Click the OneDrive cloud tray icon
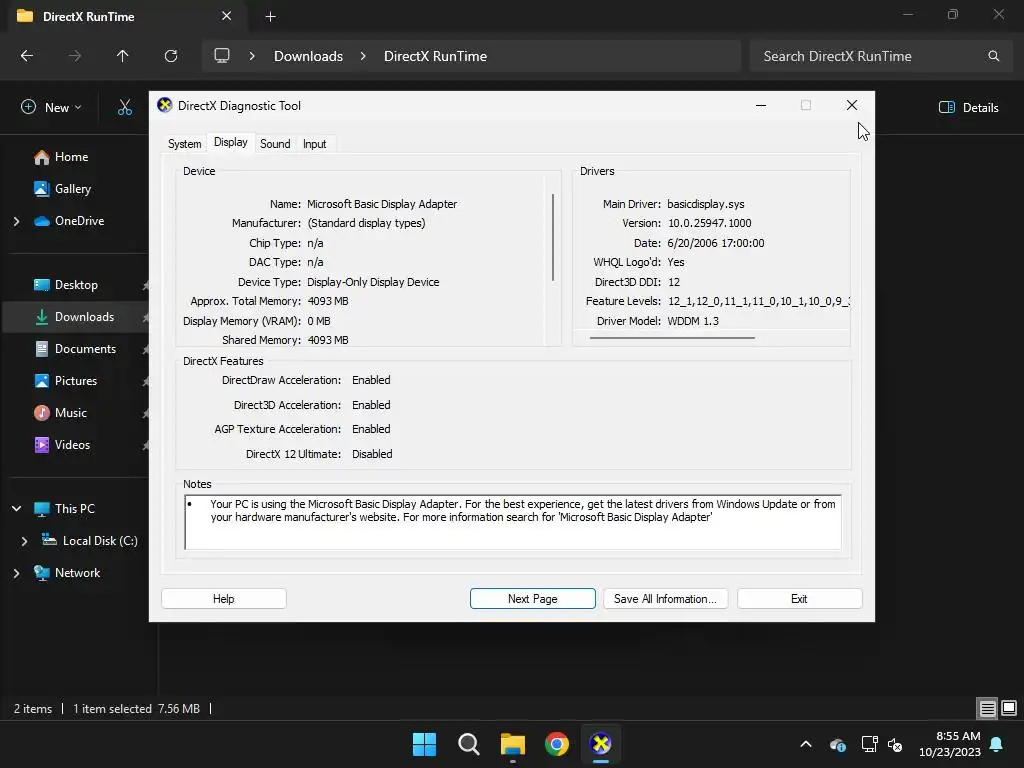The height and width of the screenshot is (768, 1024). [838, 744]
